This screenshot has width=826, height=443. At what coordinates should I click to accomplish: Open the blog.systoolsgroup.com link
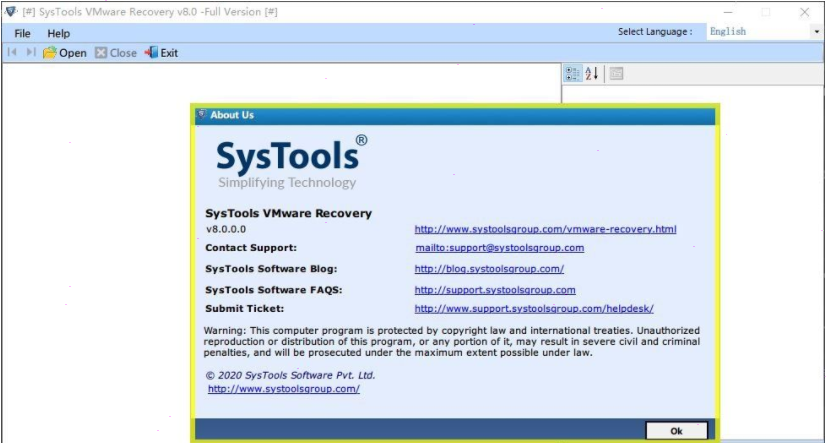click(x=489, y=269)
